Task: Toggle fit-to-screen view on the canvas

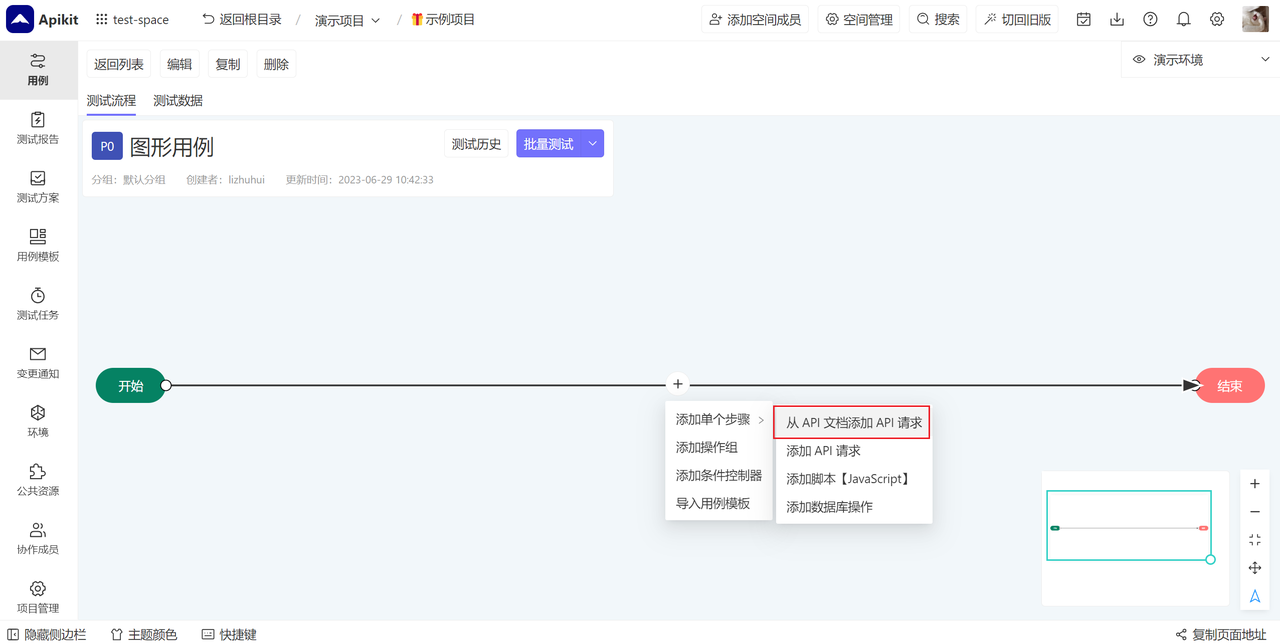Action: tap(1254, 539)
